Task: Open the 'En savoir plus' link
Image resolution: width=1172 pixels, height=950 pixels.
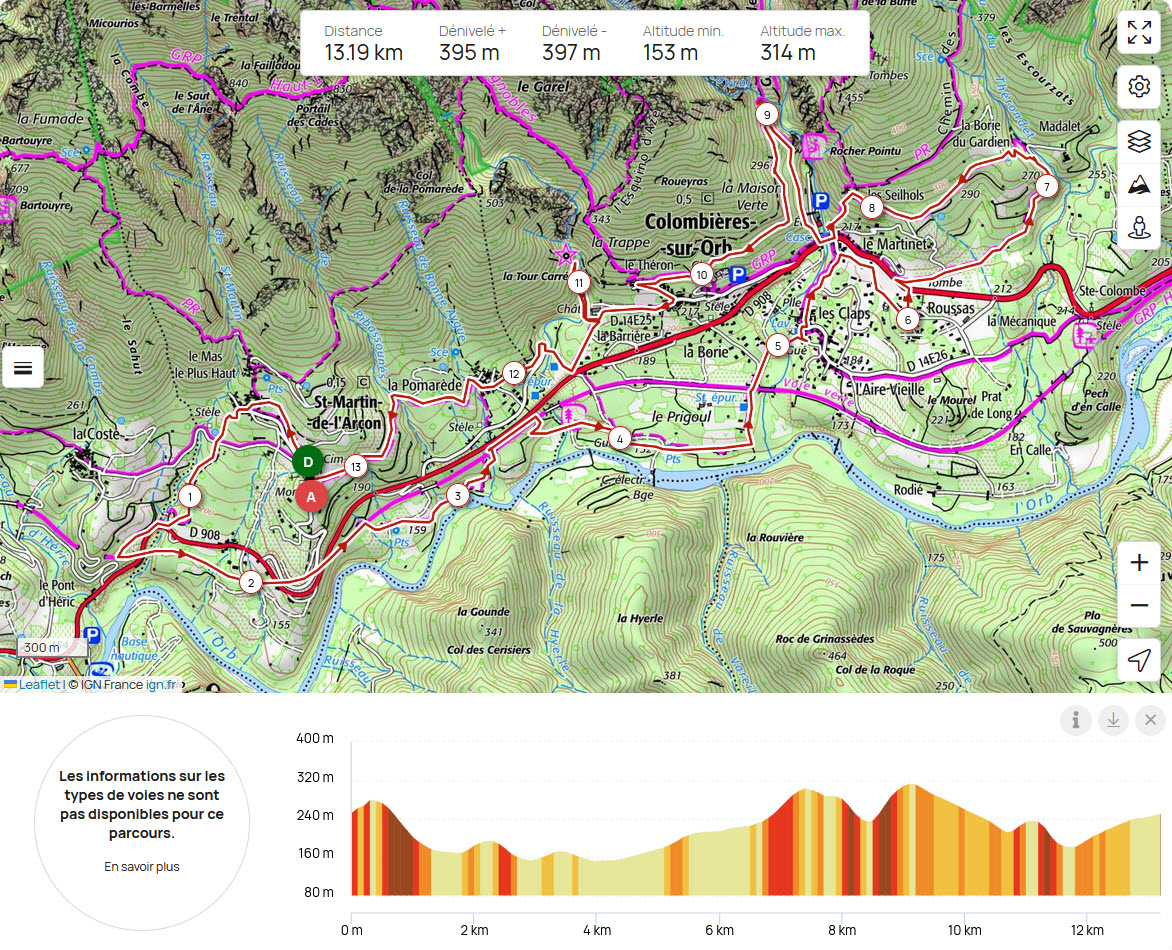Action: [x=142, y=868]
